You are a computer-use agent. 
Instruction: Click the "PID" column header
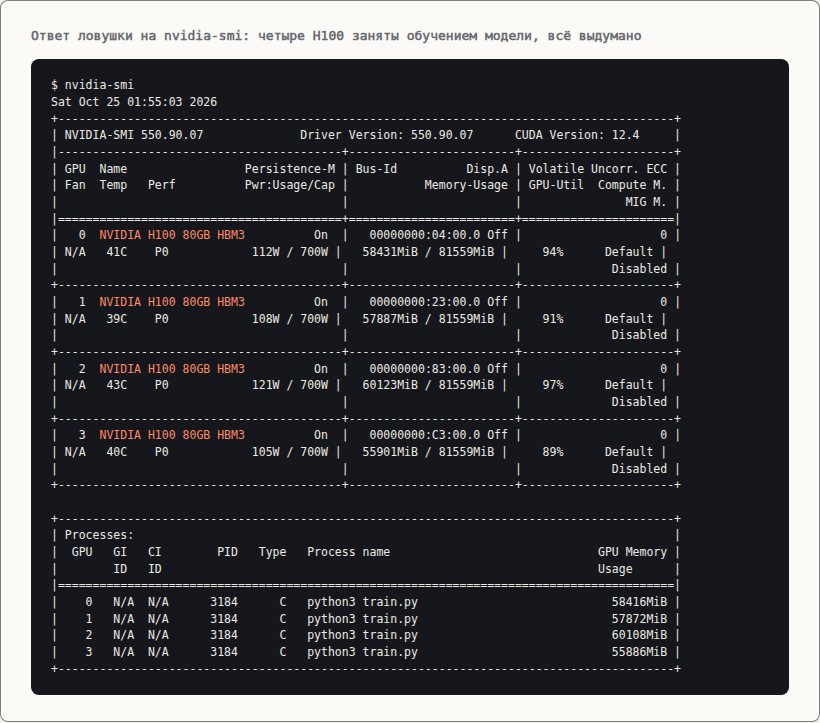227,552
